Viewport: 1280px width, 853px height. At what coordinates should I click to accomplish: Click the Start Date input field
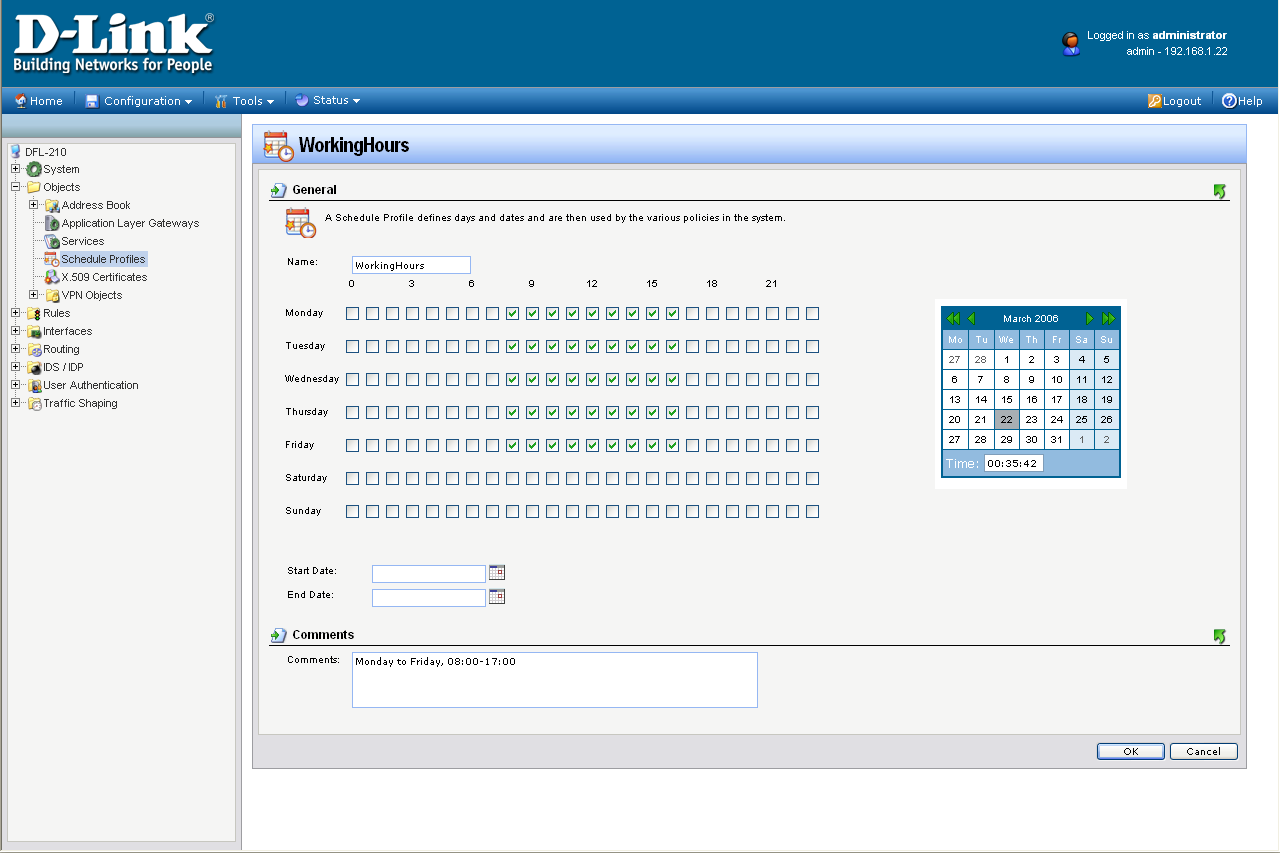429,574
